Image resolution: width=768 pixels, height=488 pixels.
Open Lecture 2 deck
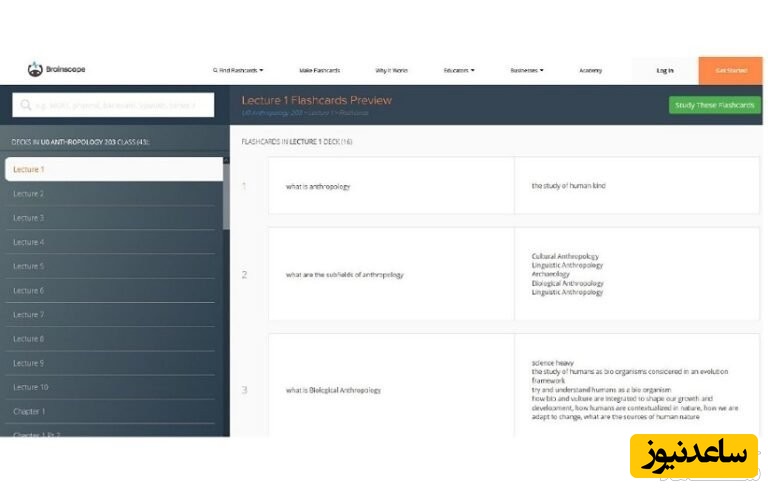pyautogui.click(x=113, y=193)
